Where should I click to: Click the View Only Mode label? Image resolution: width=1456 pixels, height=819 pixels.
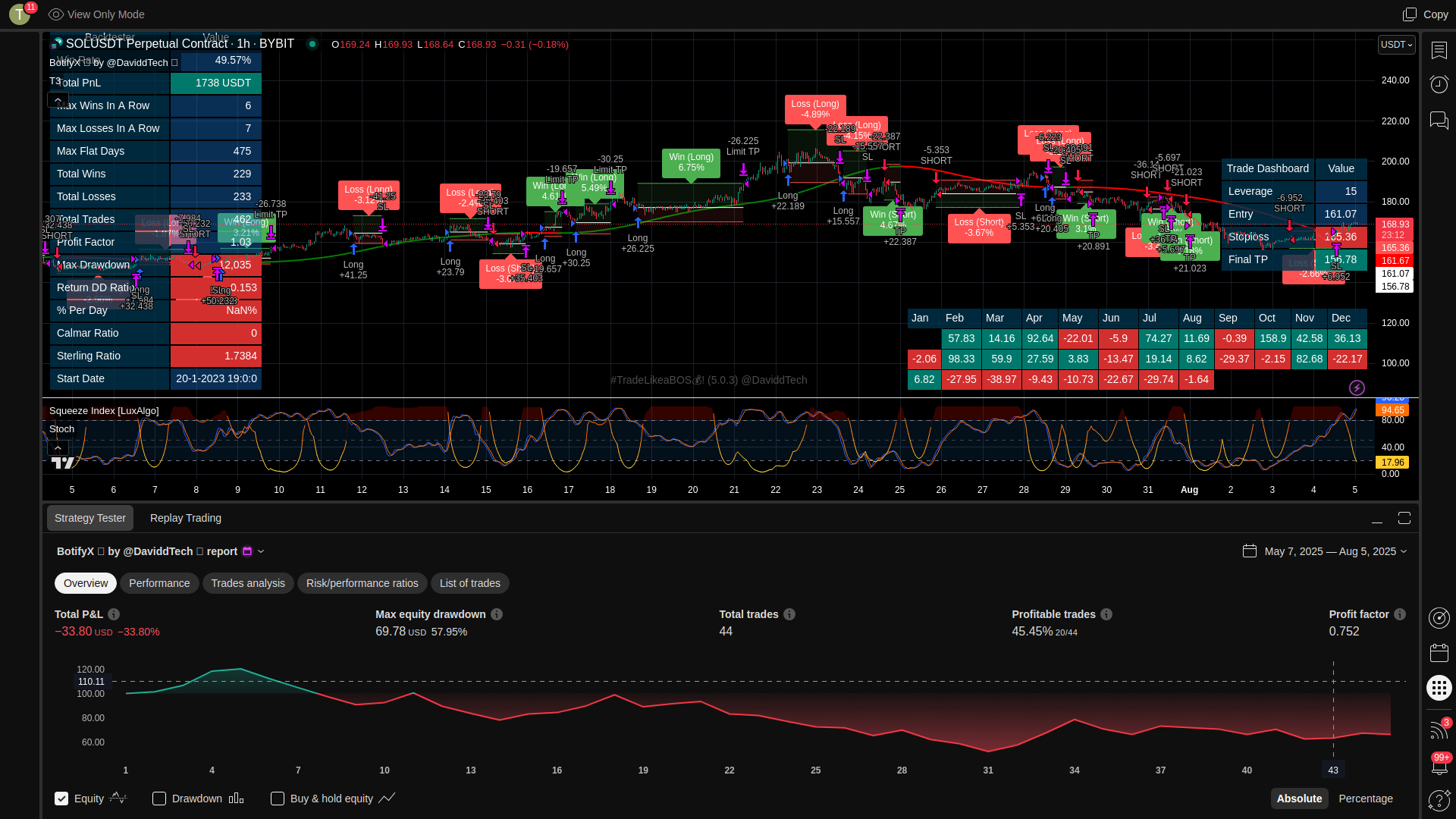[106, 14]
